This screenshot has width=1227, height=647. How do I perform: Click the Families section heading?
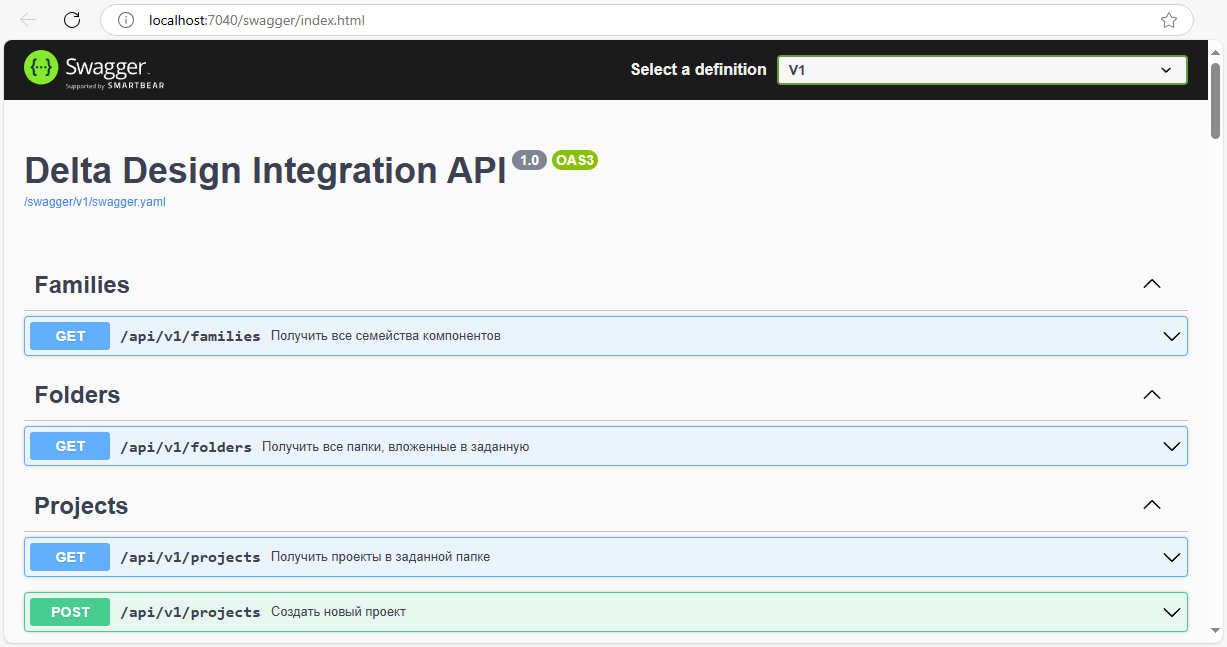tap(82, 285)
